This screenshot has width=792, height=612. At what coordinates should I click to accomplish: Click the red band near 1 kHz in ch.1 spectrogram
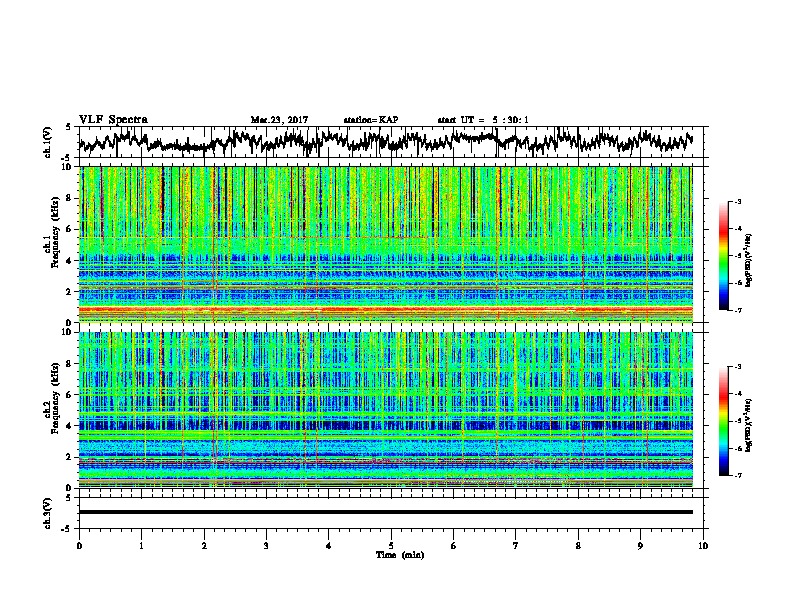point(385,309)
